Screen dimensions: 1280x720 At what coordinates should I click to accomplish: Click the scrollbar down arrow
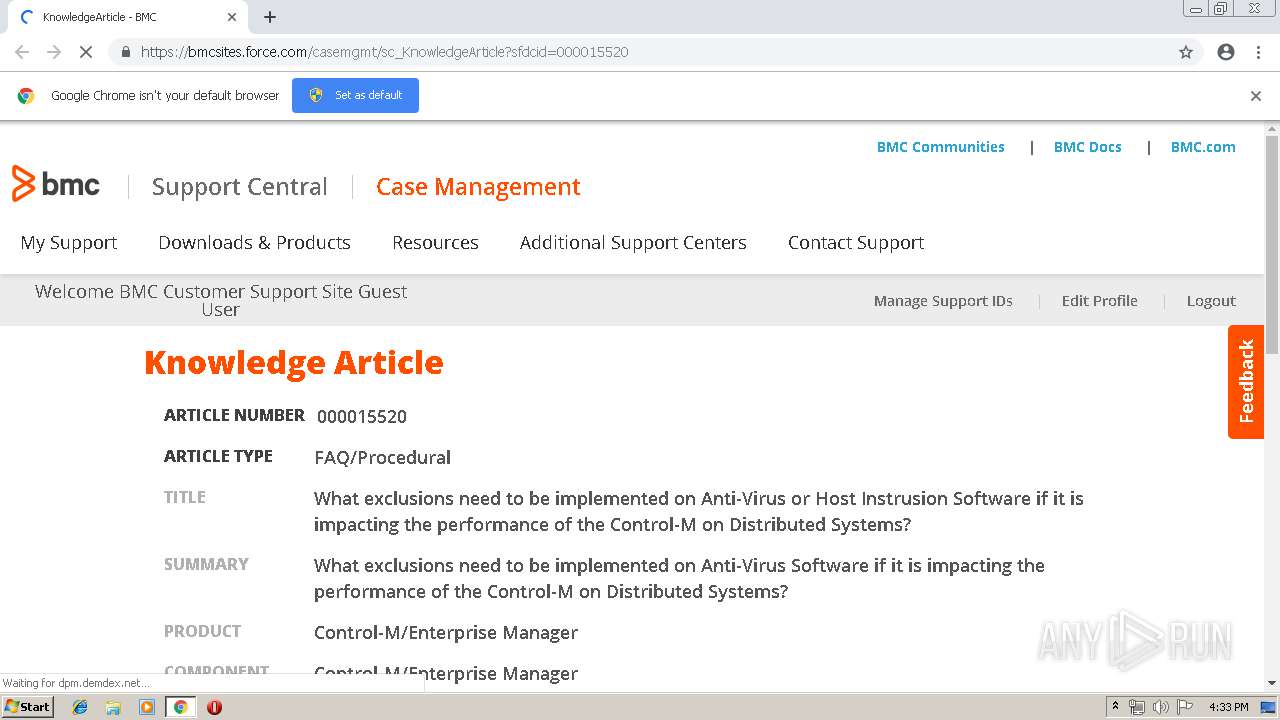tap(1272, 683)
